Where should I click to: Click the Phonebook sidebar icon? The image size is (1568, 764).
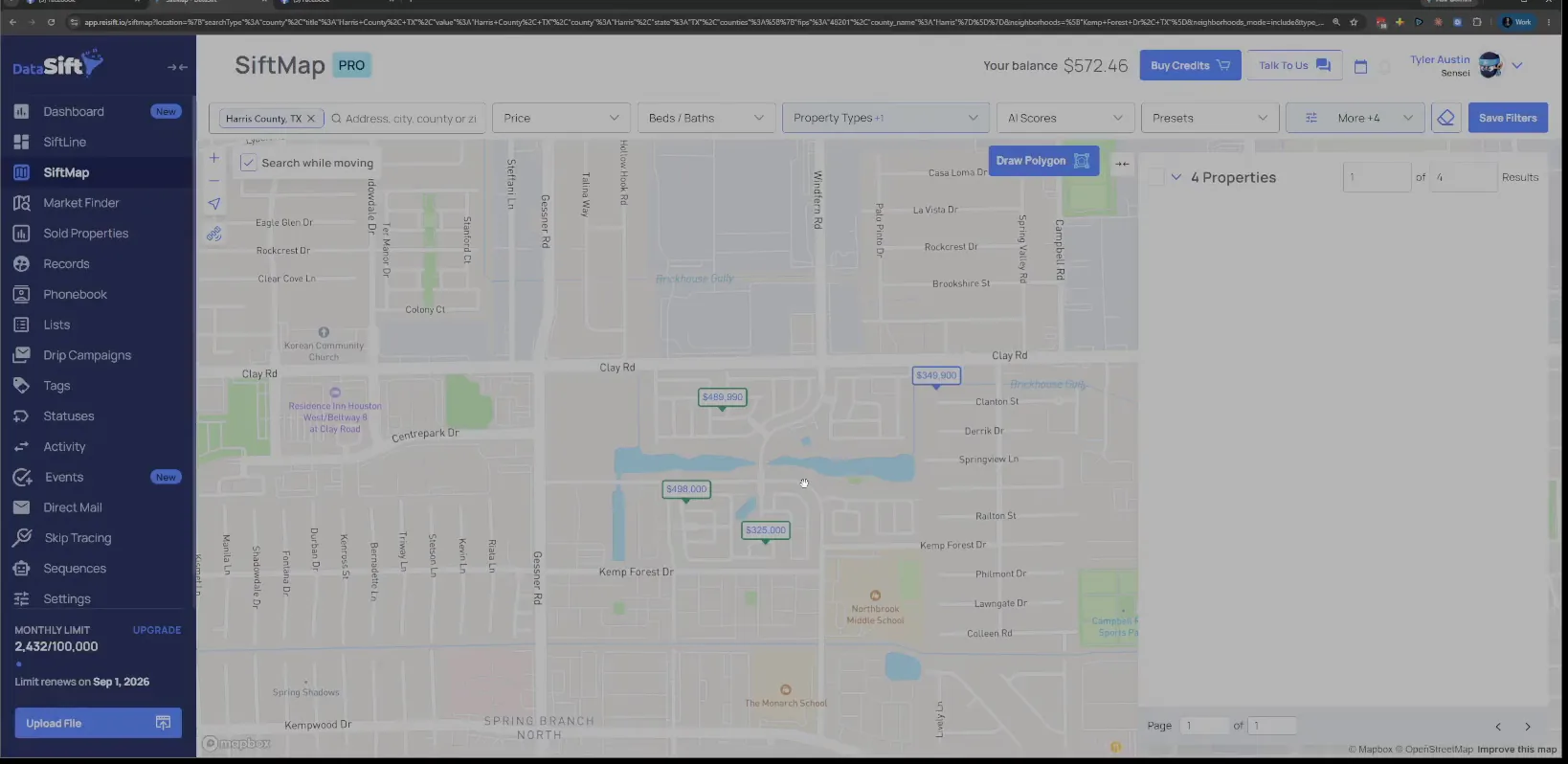tap(21, 294)
